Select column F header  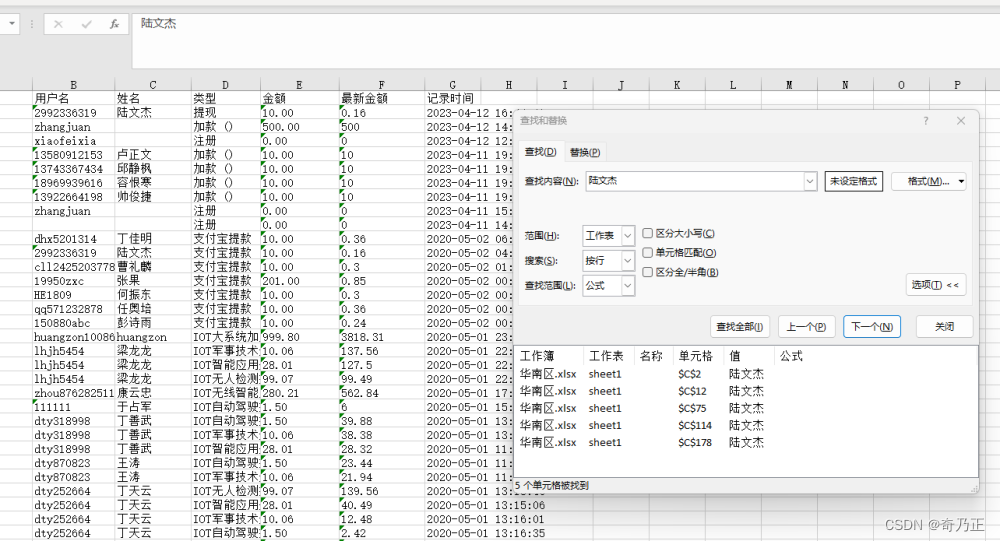click(x=381, y=85)
